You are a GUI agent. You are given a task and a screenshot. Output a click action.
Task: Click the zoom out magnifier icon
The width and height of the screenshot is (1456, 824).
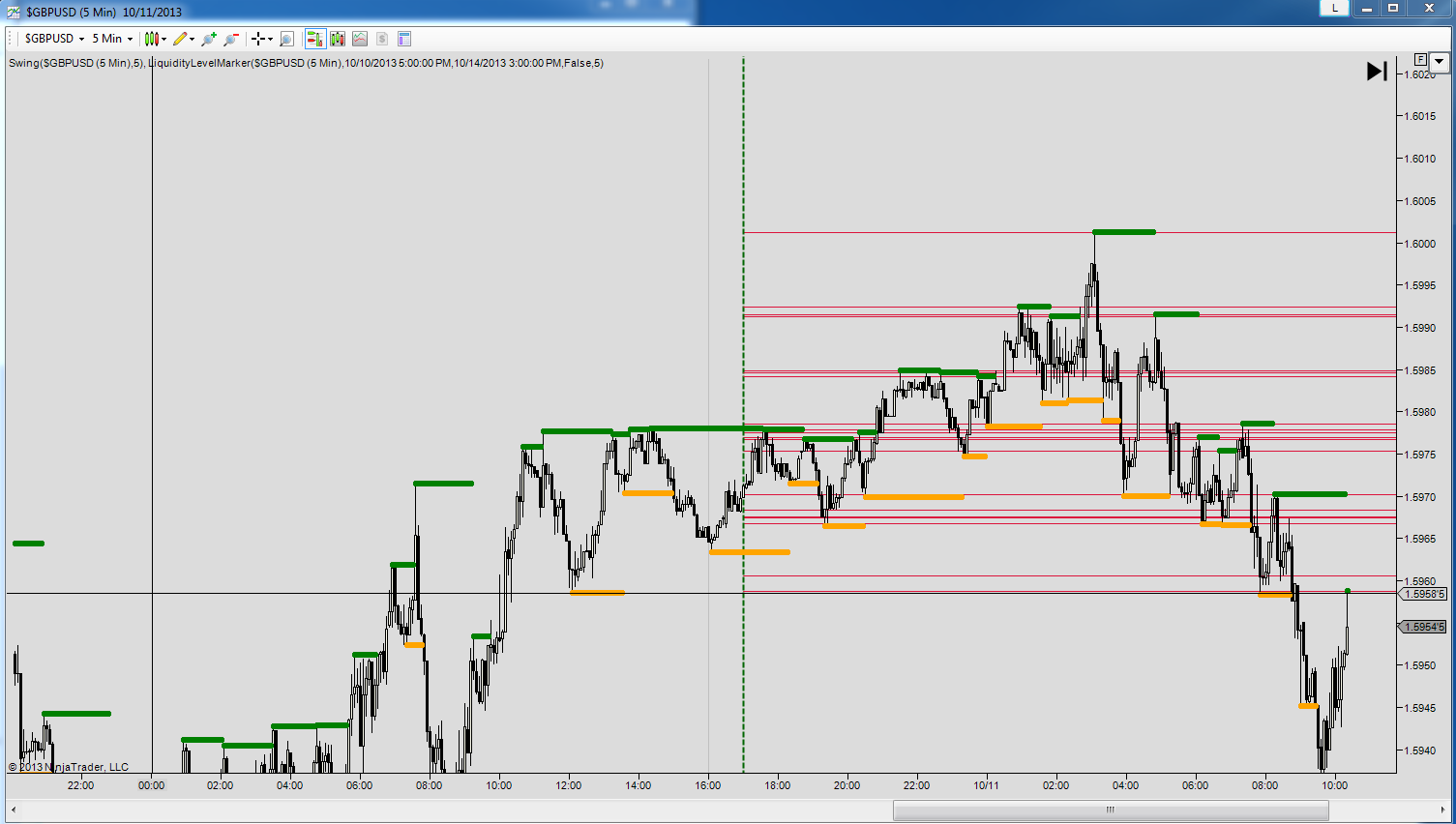pos(231,39)
